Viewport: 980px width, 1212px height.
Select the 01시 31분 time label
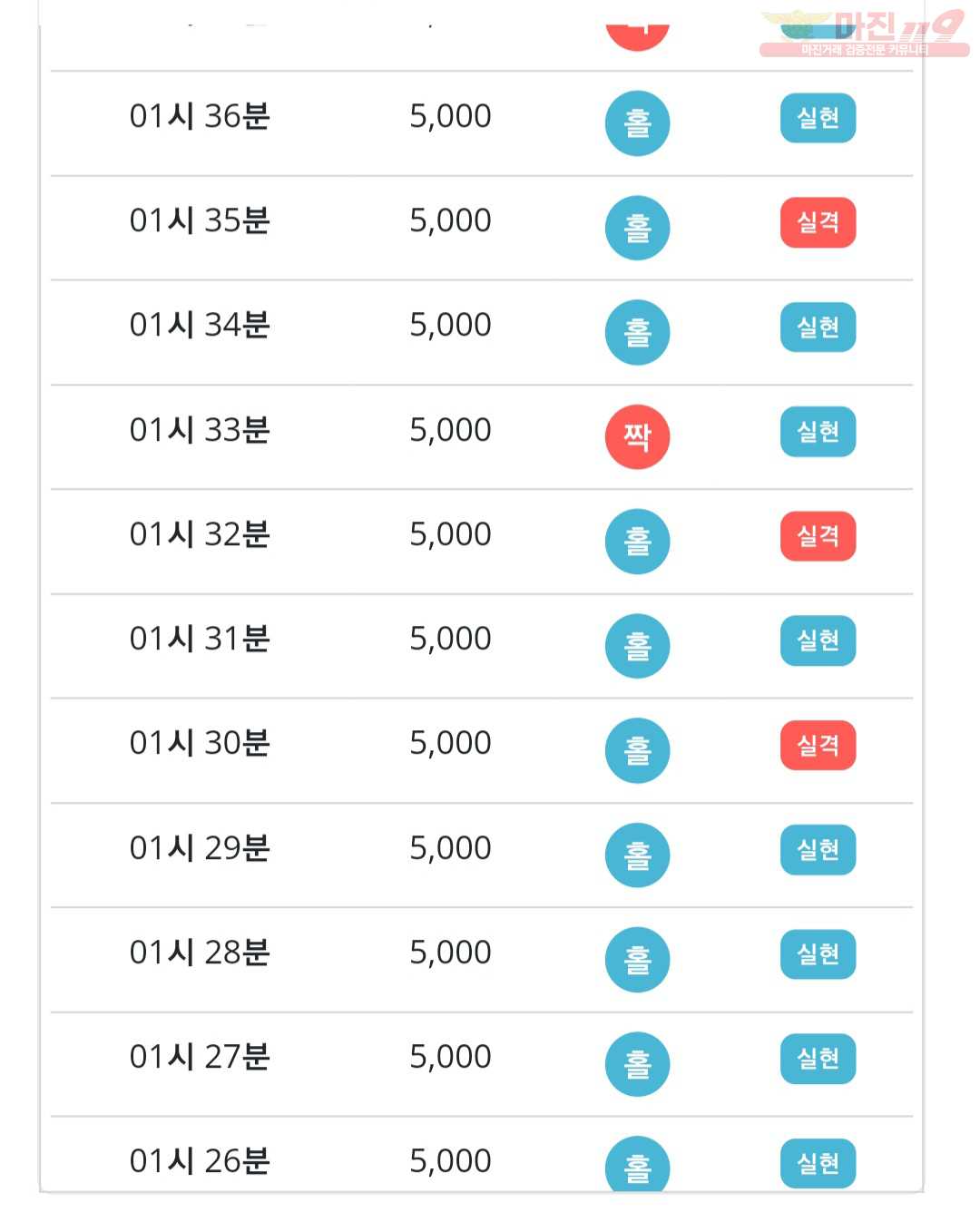click(200, 639)
